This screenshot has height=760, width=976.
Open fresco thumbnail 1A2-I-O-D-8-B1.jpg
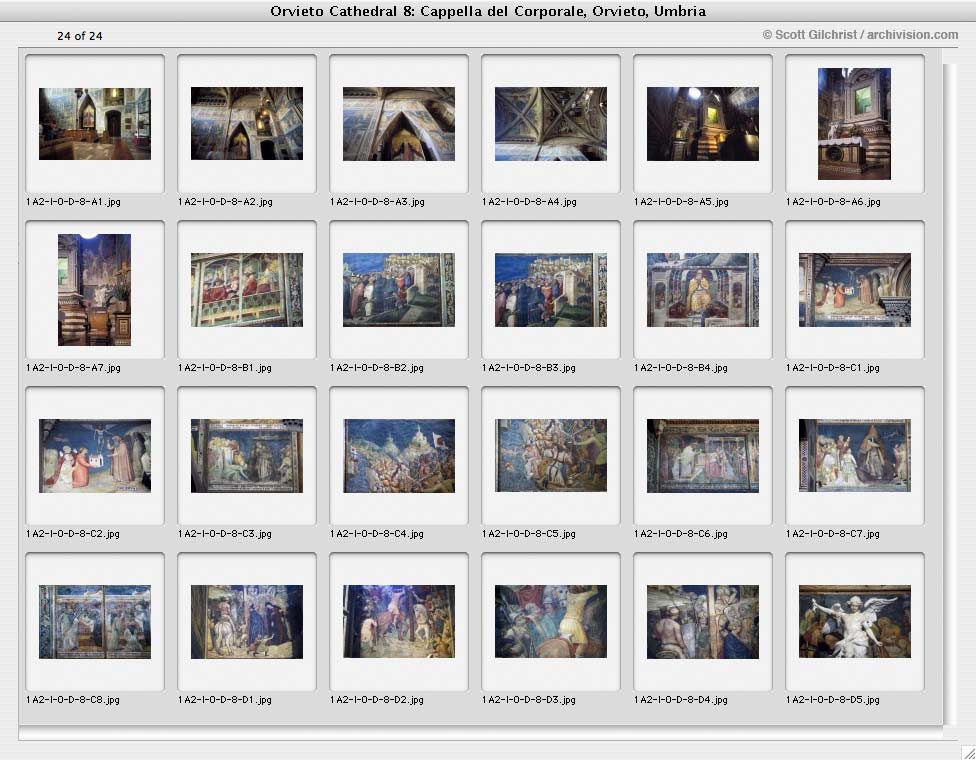pos(246,290)
